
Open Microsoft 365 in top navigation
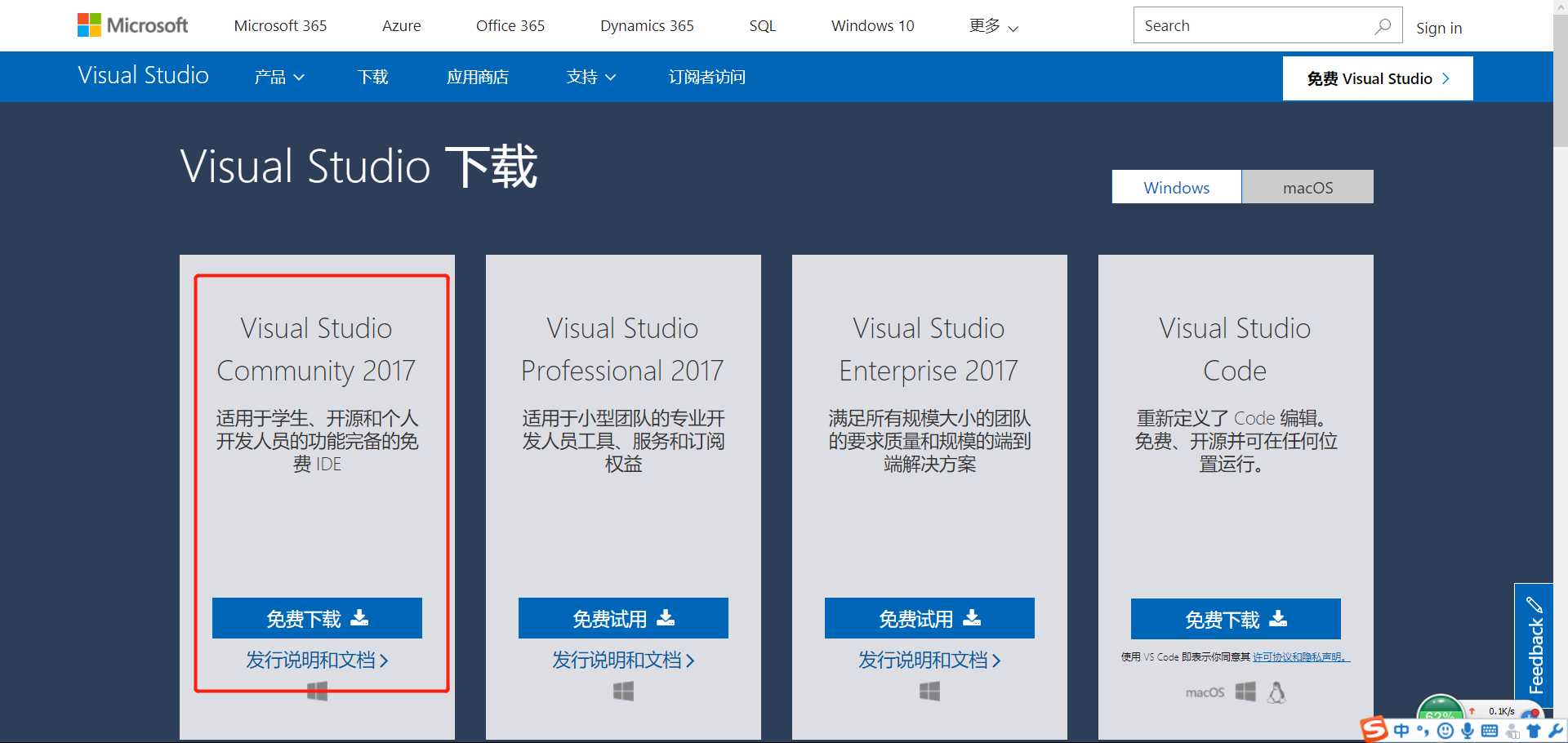click(280, 25)
